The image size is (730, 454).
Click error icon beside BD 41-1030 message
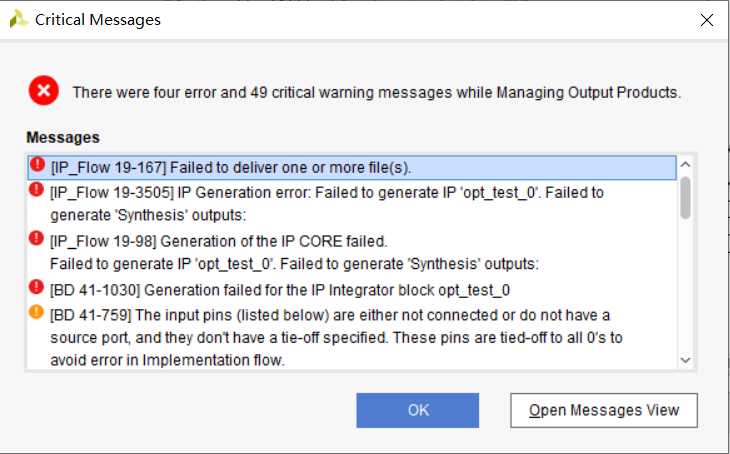[x=38, y=288]
